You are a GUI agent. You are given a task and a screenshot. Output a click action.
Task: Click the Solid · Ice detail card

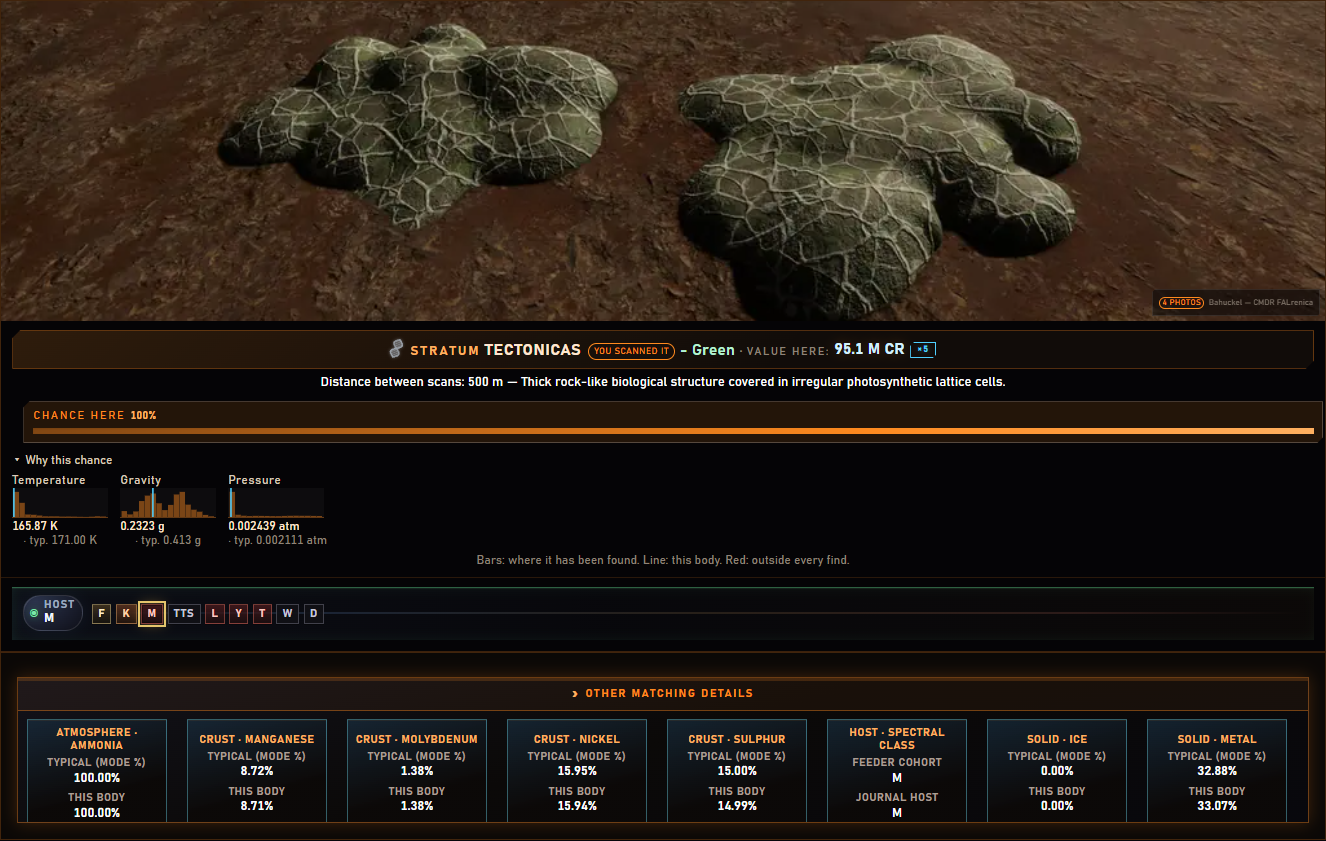[1057, 770]
